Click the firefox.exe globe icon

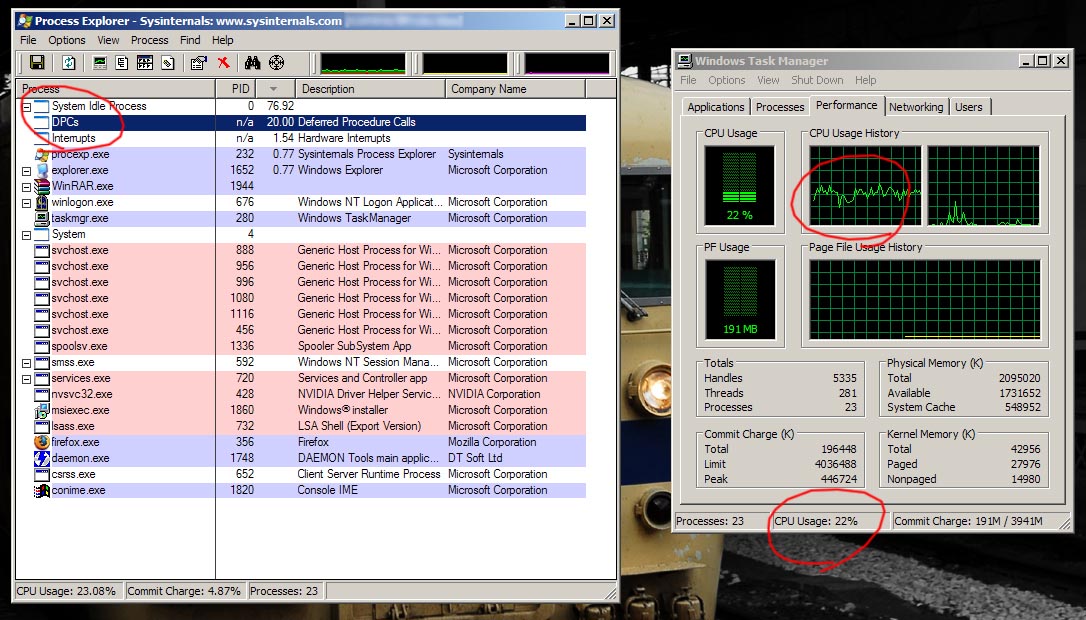[42, 442]
